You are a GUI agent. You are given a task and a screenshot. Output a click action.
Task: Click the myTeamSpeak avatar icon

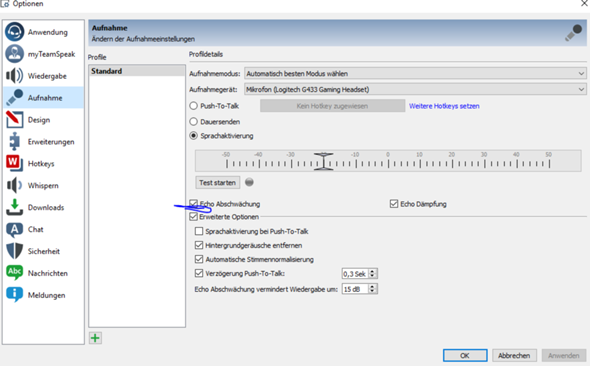pyautogui.click(x=15, y=54)
